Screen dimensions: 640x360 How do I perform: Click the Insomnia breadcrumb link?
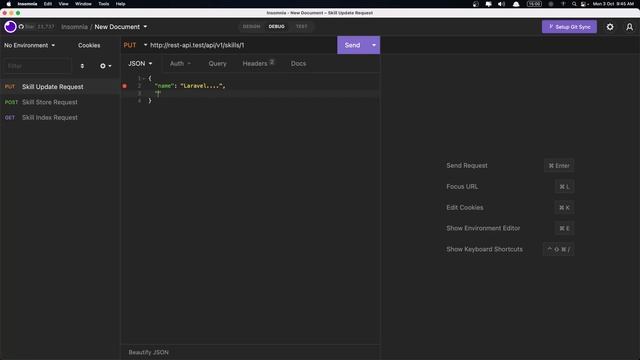pos(74,27)
